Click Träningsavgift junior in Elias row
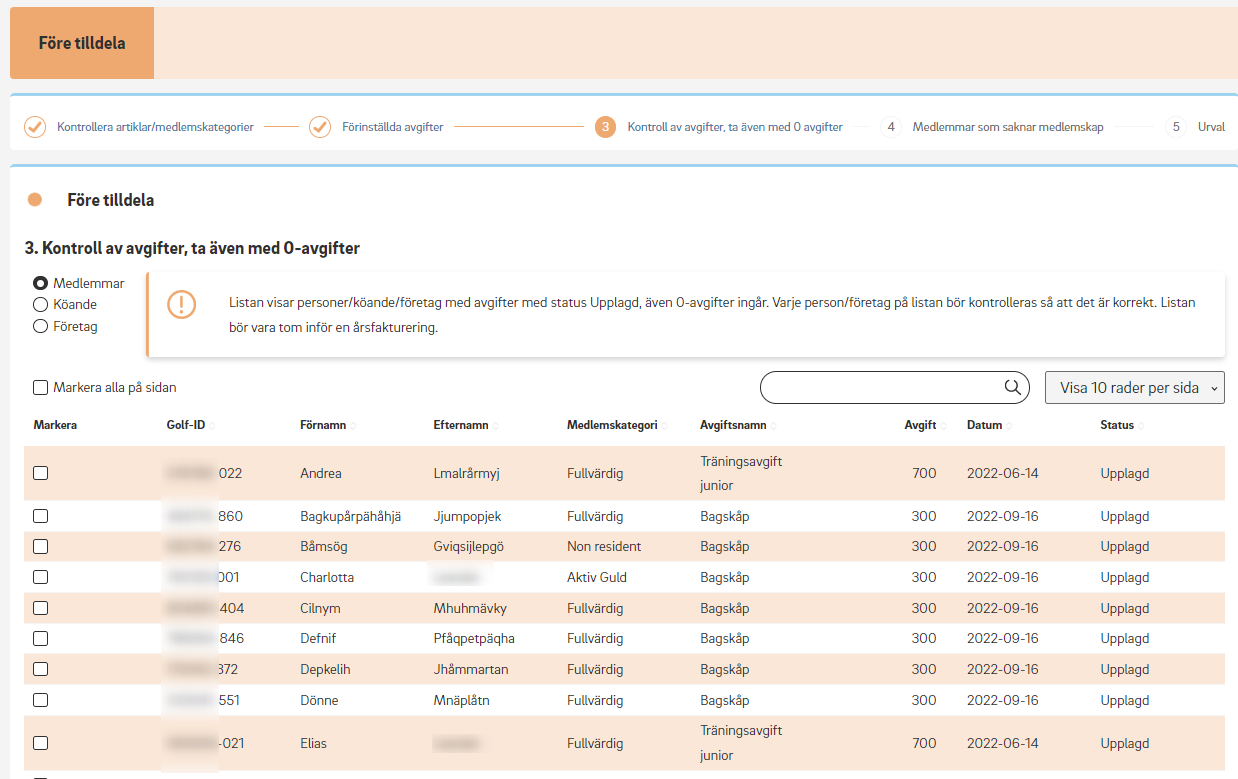Image resolution: width=1238 pixels, height=779 pixels. [x=741, y=743]
